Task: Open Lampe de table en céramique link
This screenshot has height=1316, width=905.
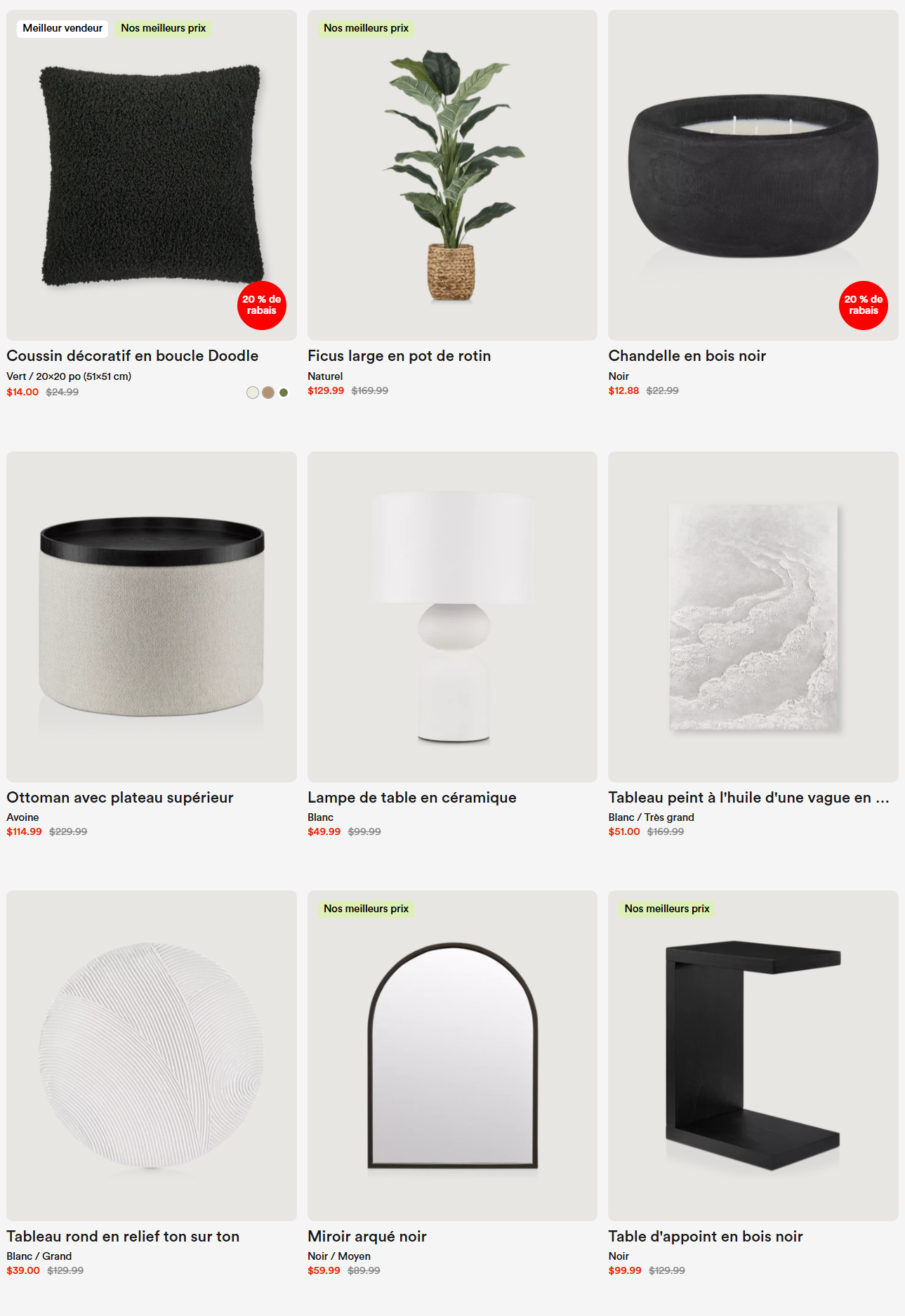Action: [x=412, y=798]
